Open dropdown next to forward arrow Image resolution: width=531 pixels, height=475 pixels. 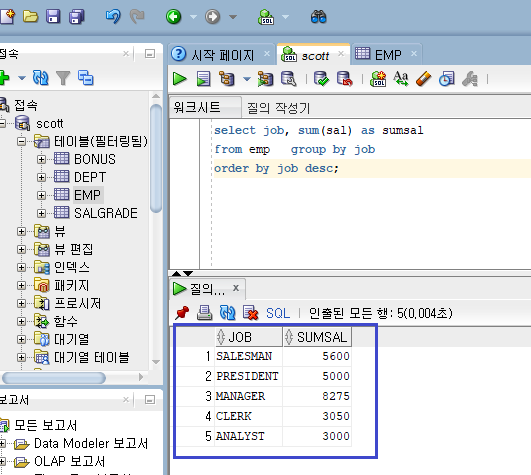pos(233,17)
